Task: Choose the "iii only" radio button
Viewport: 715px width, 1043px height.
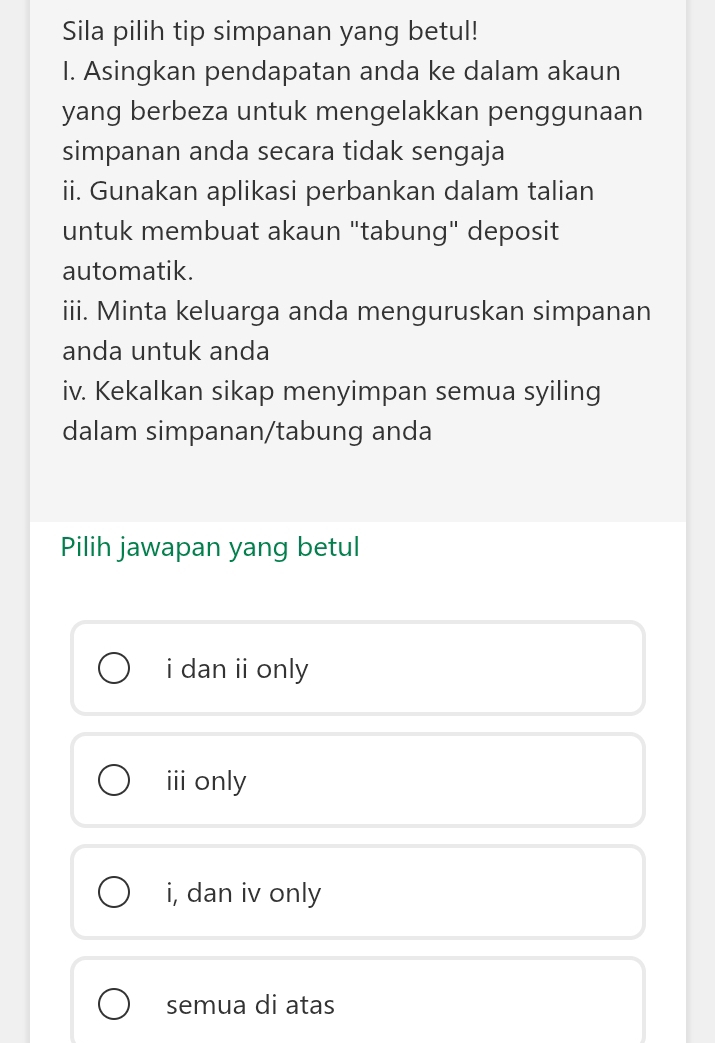Action: pyautogui.click(x=114, y=781)
